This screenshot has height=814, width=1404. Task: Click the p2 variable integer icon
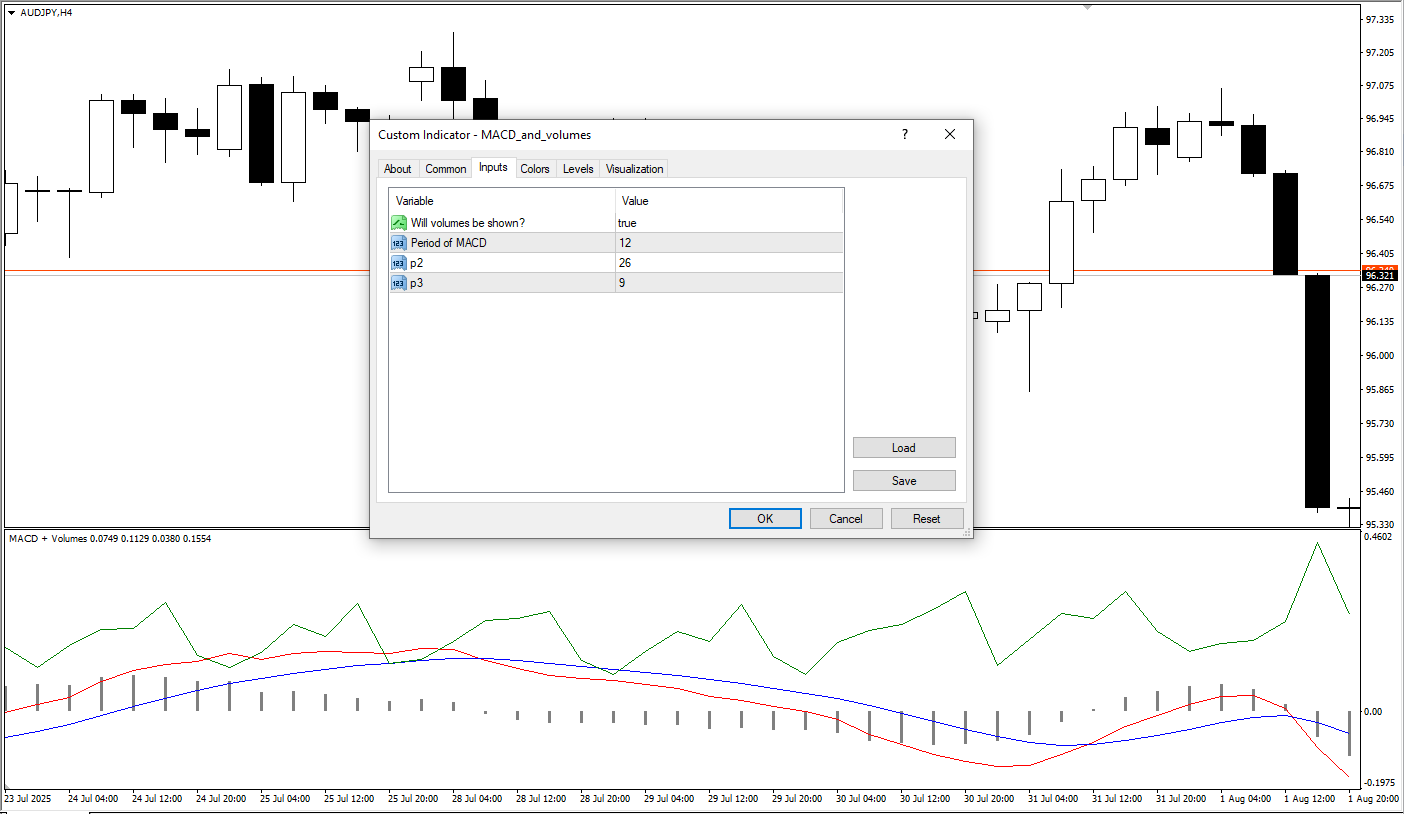tap(399, 263)
